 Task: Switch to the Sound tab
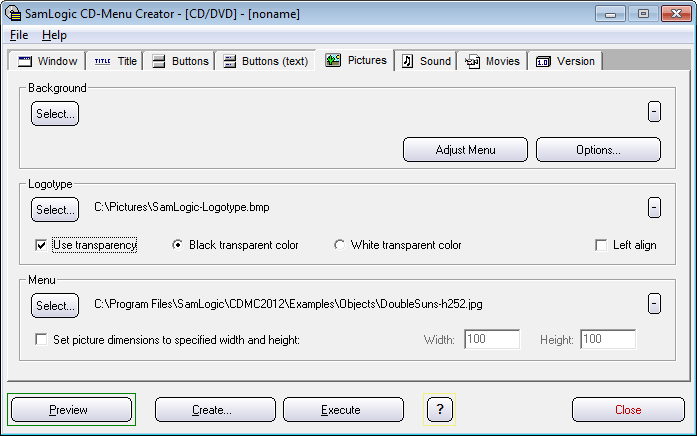(426, 61)
